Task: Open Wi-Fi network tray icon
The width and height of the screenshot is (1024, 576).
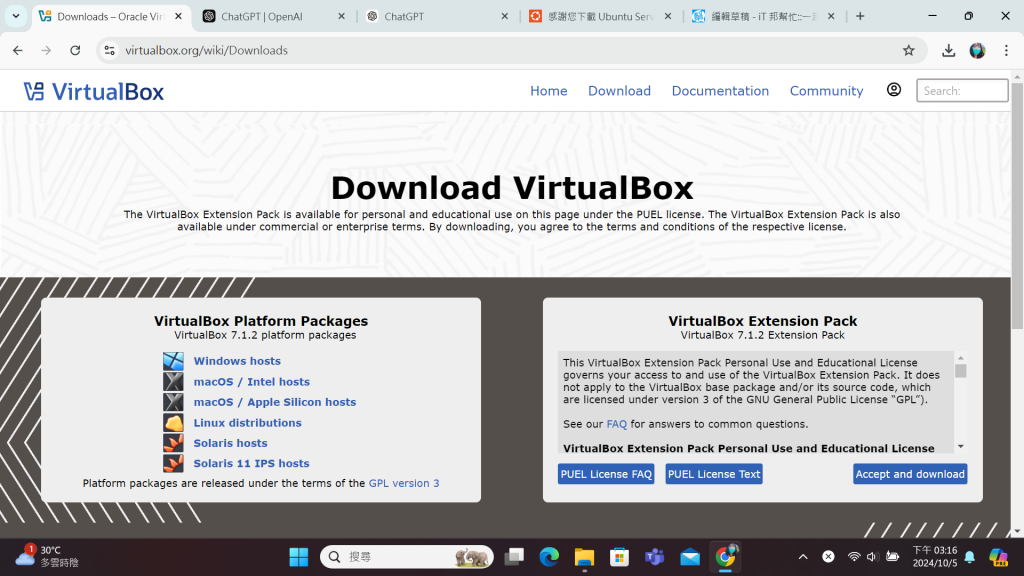Action: point(854,556)
